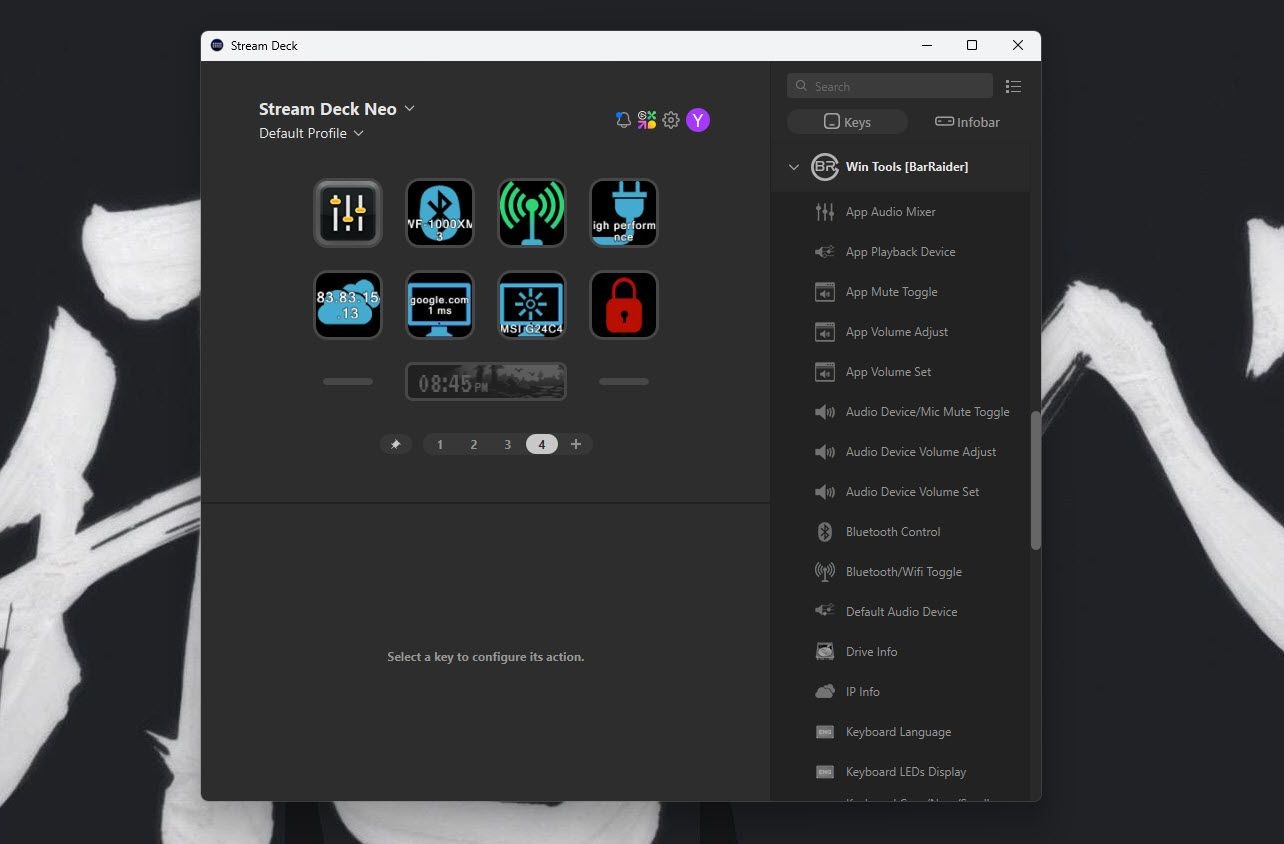Viewport: 1284px width, 844px height.
Task: Select the green wifi antenna key
Action: click(532, 213)
